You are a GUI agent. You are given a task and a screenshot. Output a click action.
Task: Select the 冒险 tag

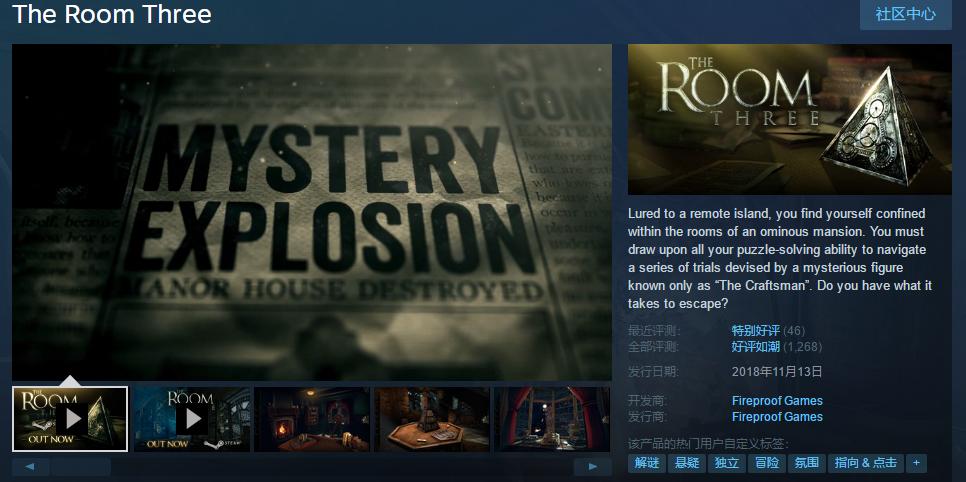pyautogui.click(x=767, y=464)
